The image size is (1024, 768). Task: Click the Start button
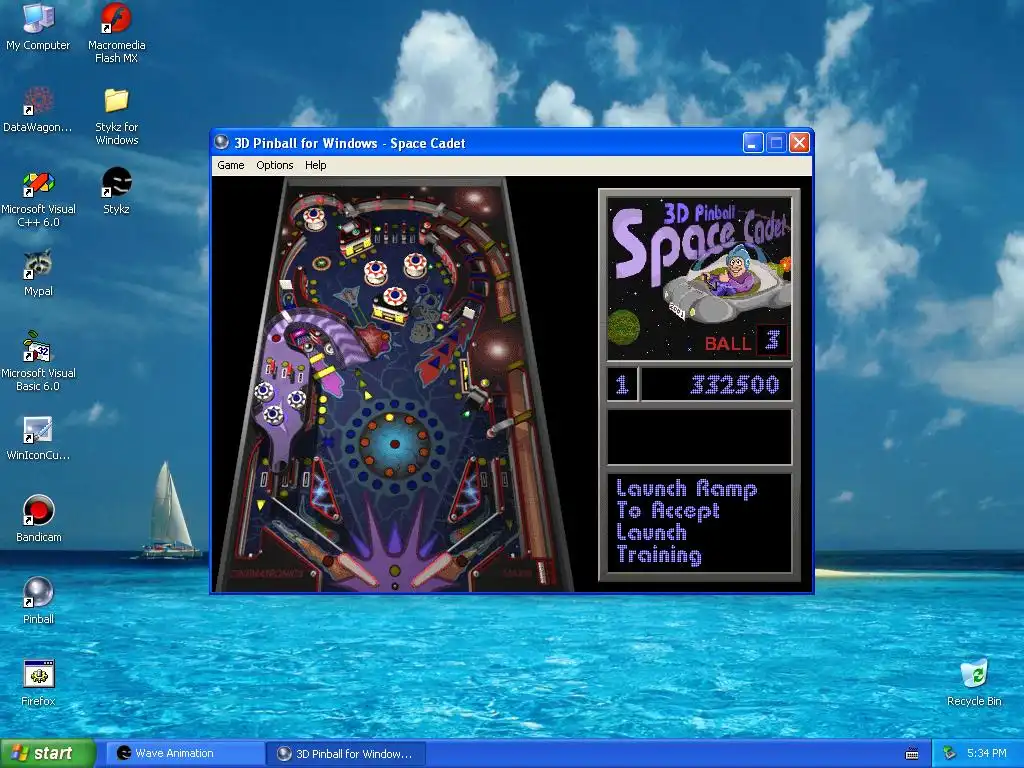tap(47, 754)
